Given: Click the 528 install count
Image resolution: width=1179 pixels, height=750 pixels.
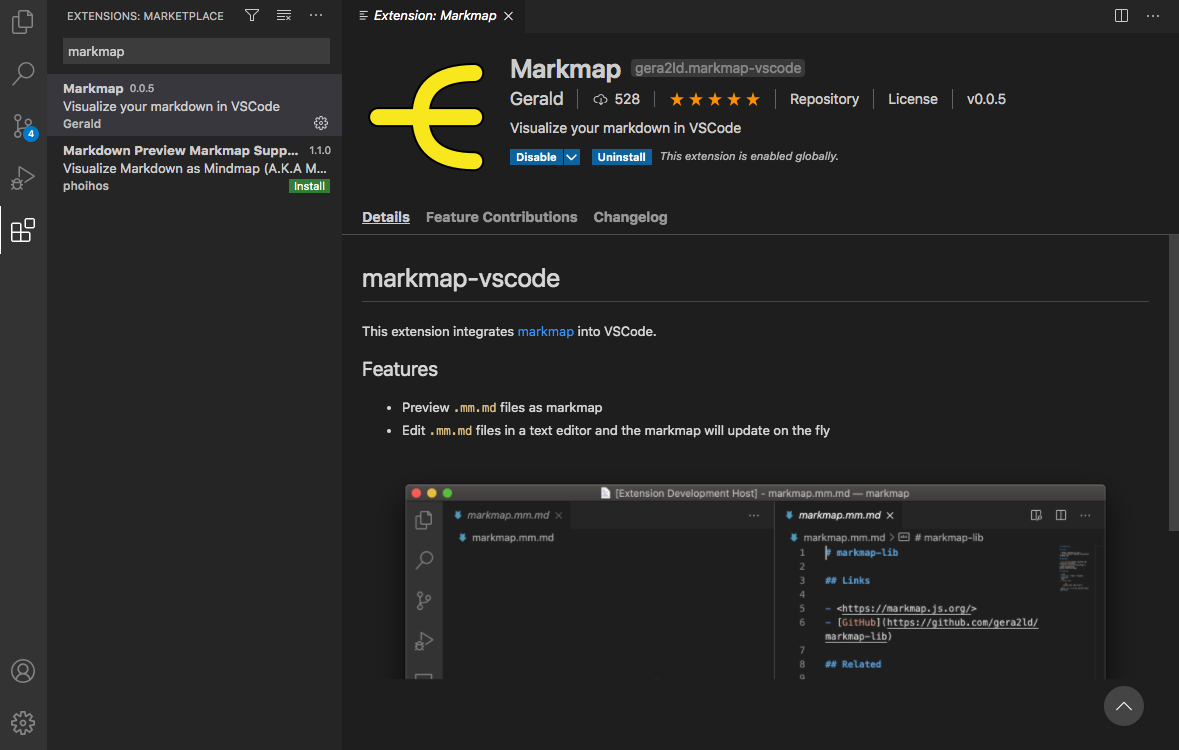Looking at the screenshot, I should click(616, 99).
